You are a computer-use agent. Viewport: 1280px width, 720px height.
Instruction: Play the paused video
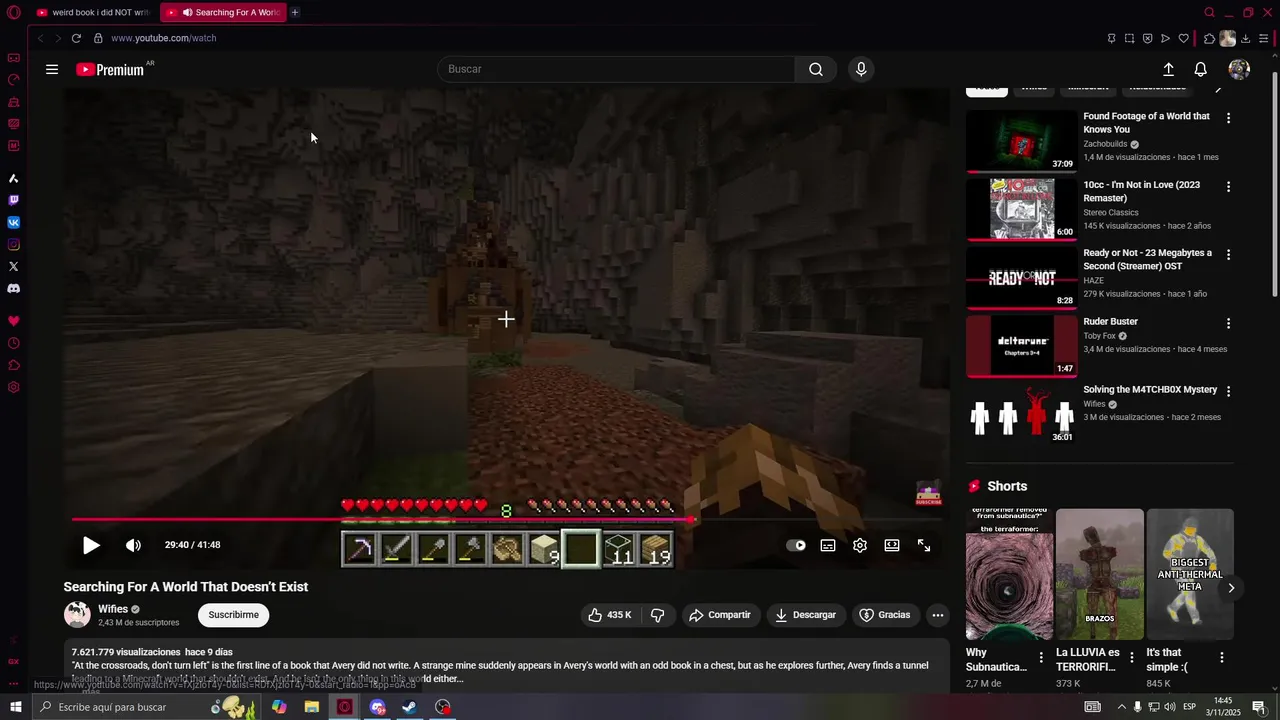tap(91, 545)
